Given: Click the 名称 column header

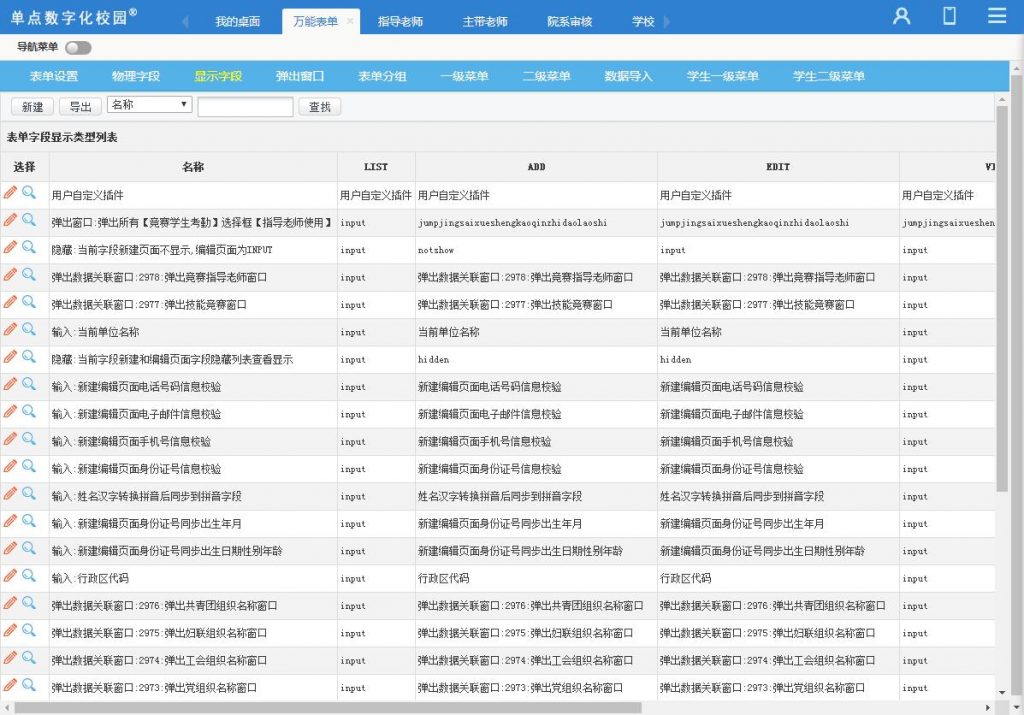Looking at the screenshot, I should [x=193, y=167].
